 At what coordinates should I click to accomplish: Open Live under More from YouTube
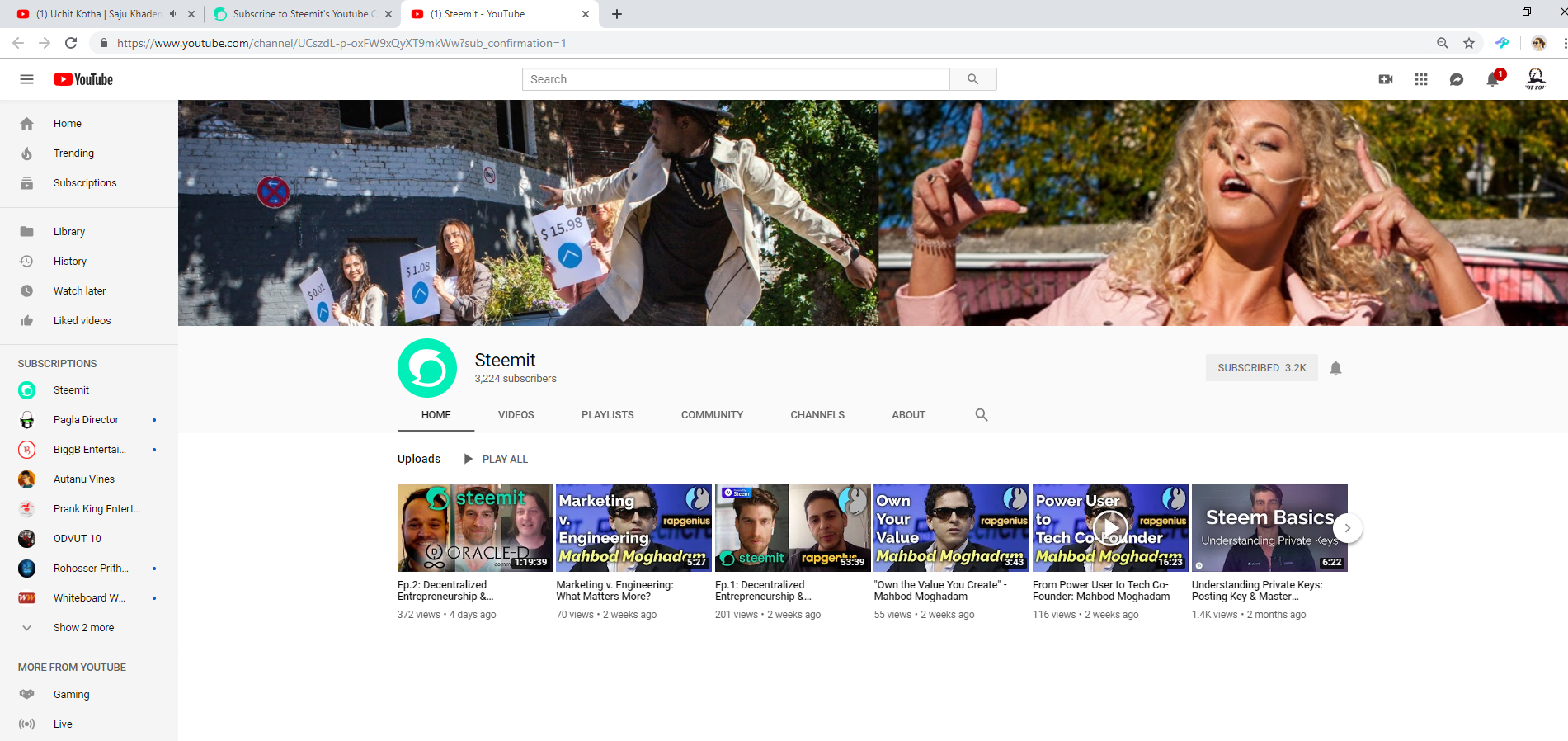click(x=89, y=724)
